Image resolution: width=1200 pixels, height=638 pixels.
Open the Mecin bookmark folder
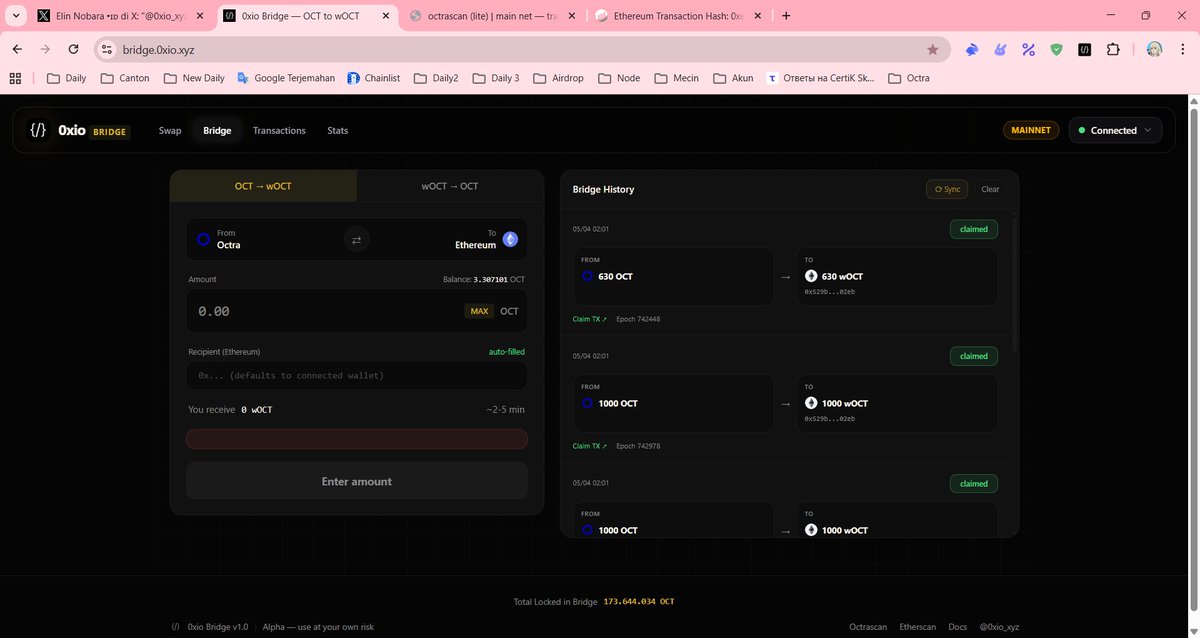(x=676, y=78)
